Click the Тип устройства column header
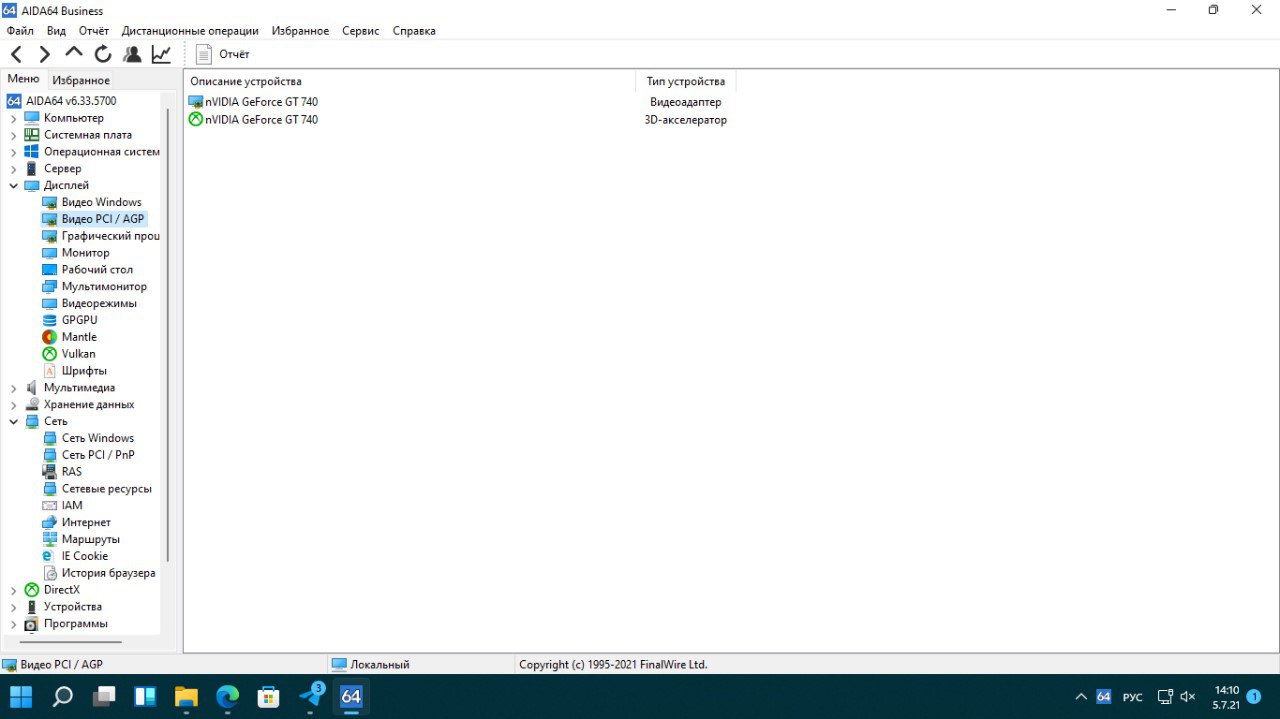Screen dimensions: 1280x719 [x=686, y=81]
